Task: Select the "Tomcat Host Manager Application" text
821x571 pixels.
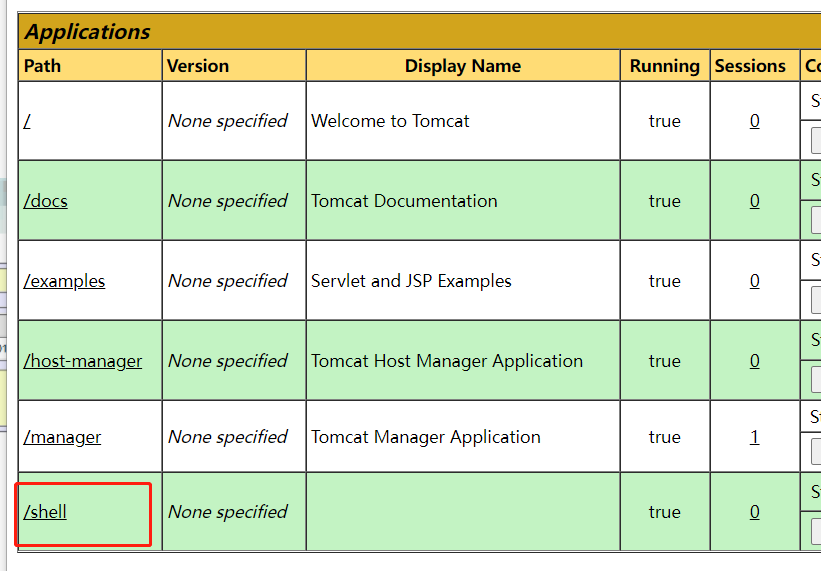Action: coord(447,361)
